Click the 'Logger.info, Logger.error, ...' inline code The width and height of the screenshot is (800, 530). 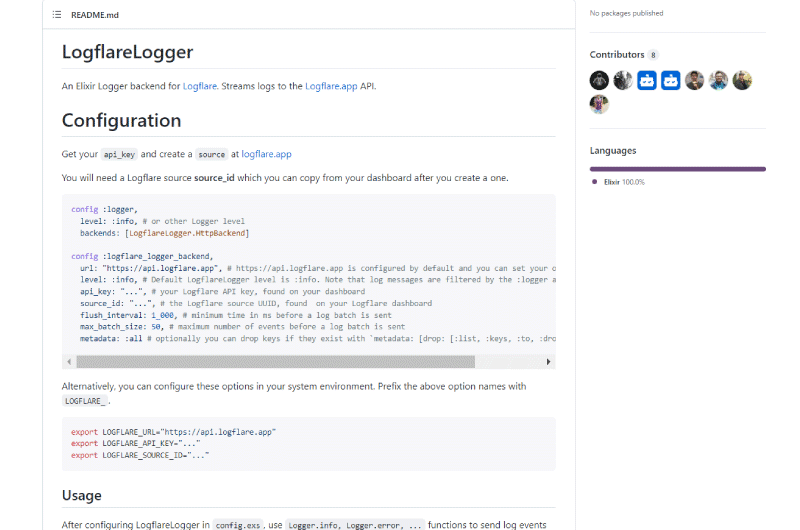point(354,525)
